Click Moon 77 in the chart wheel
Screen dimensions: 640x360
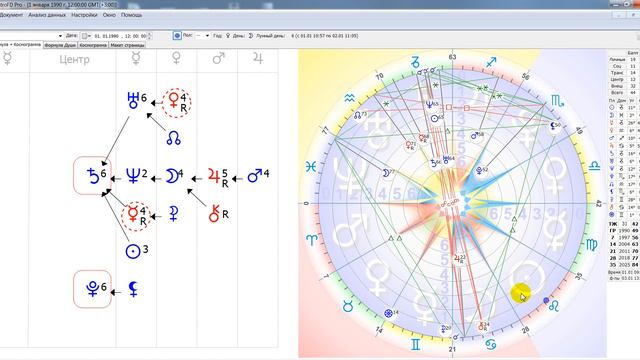point(388,173)
